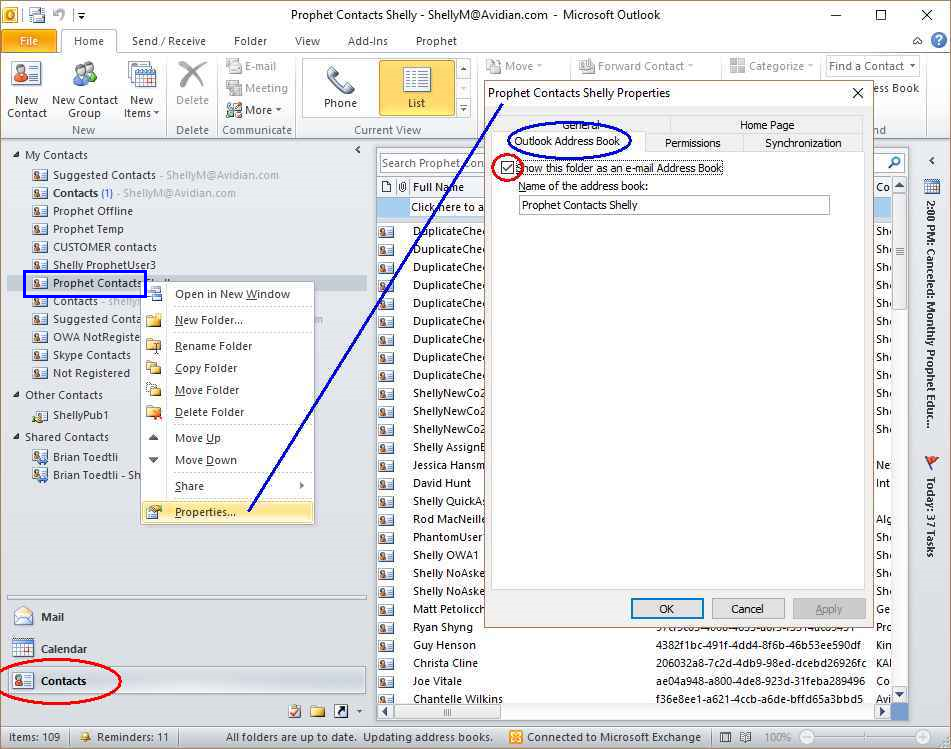
Task: Open the New Items dropdown
Action: tap(141, 90)
